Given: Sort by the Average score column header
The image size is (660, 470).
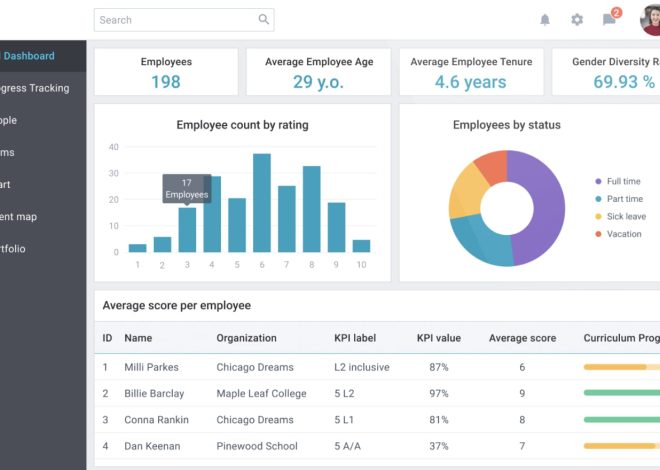Looking at the screenshot, I should (x=522, y=338).
